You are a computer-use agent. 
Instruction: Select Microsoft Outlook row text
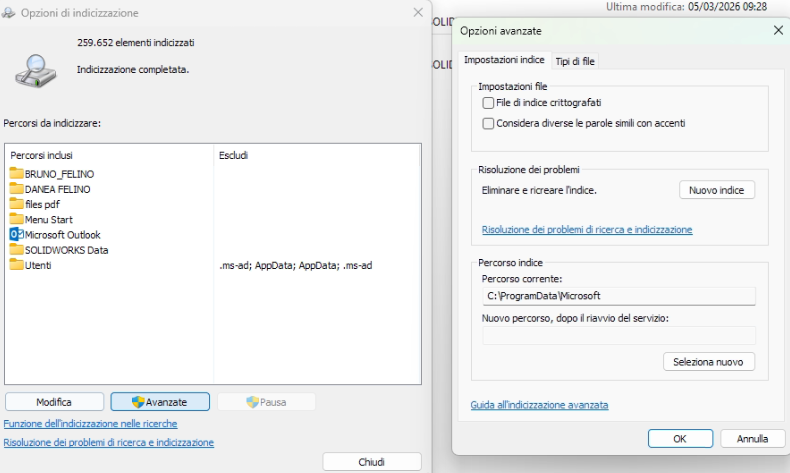coord(62,235)
